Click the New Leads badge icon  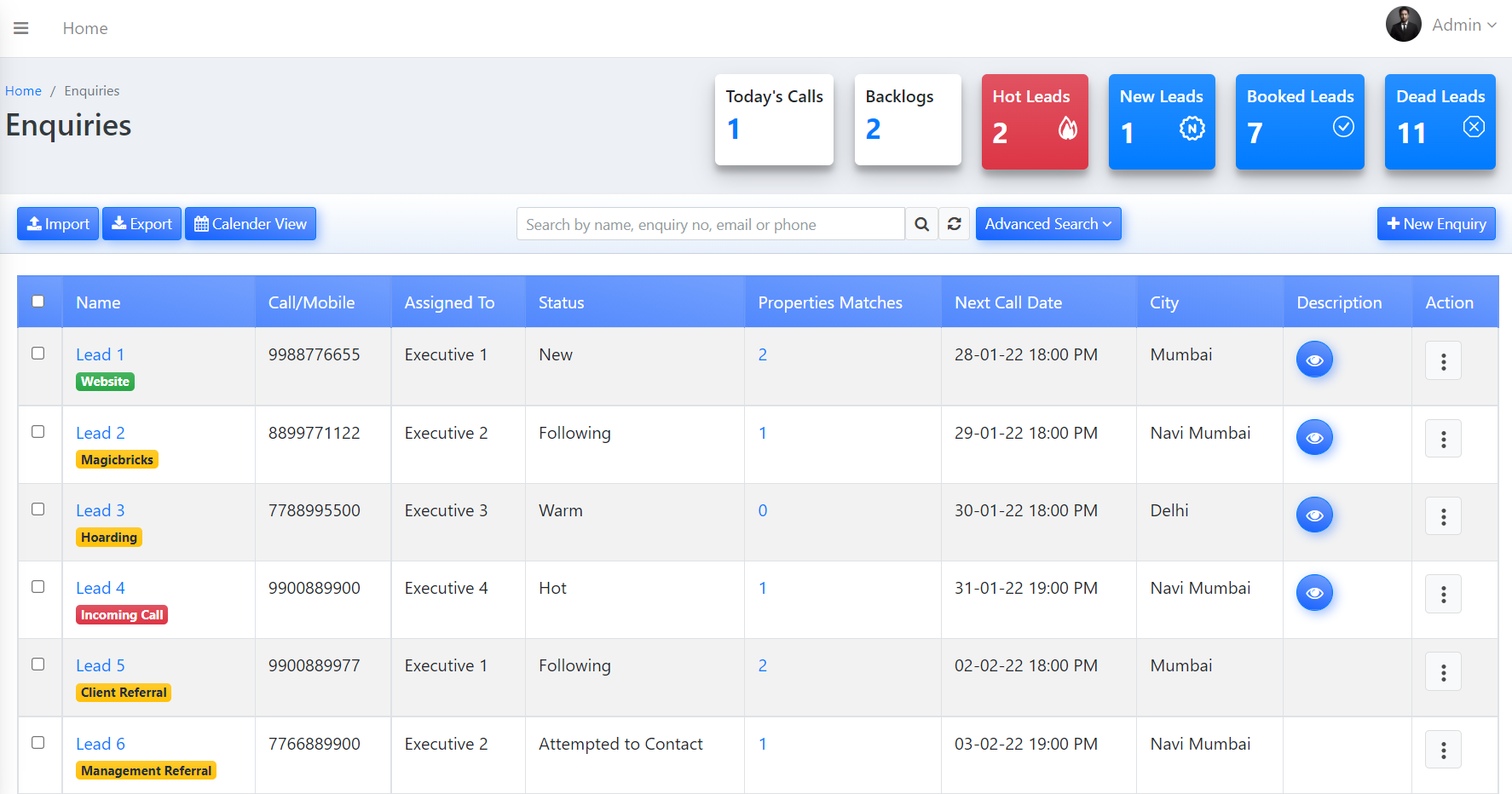click(x=1192, y=129)
